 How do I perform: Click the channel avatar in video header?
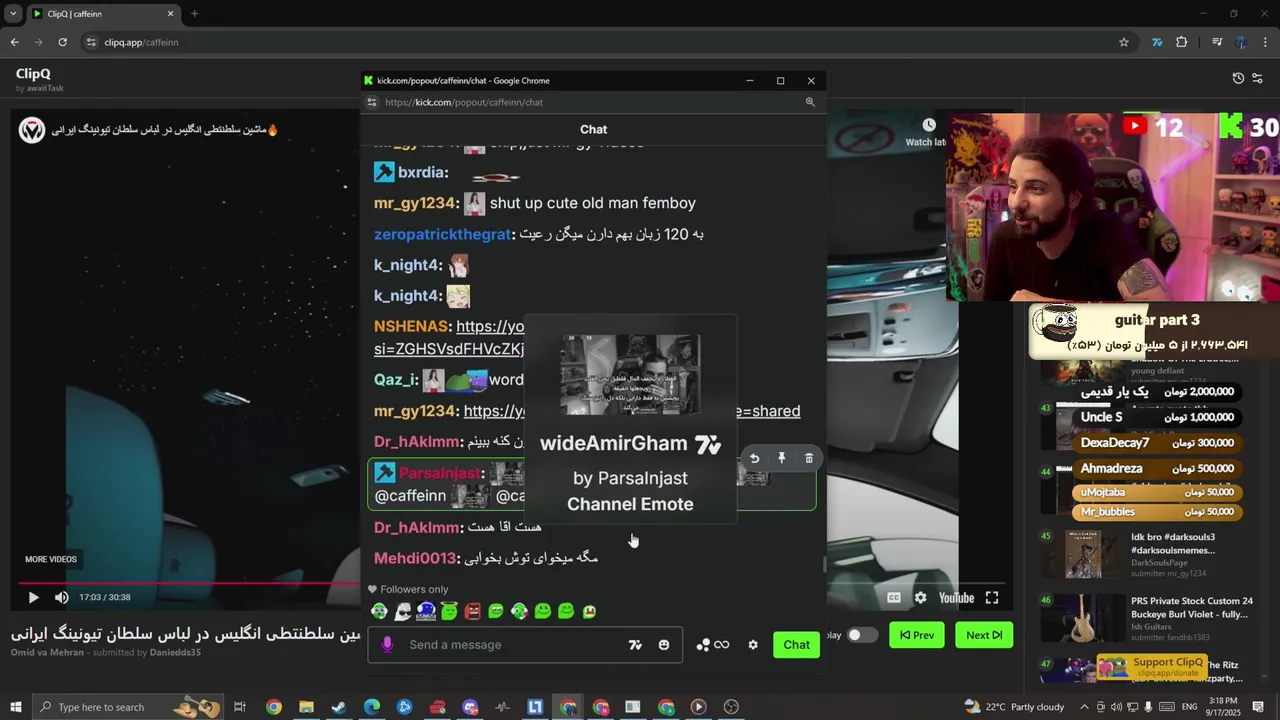click(32, 130)
